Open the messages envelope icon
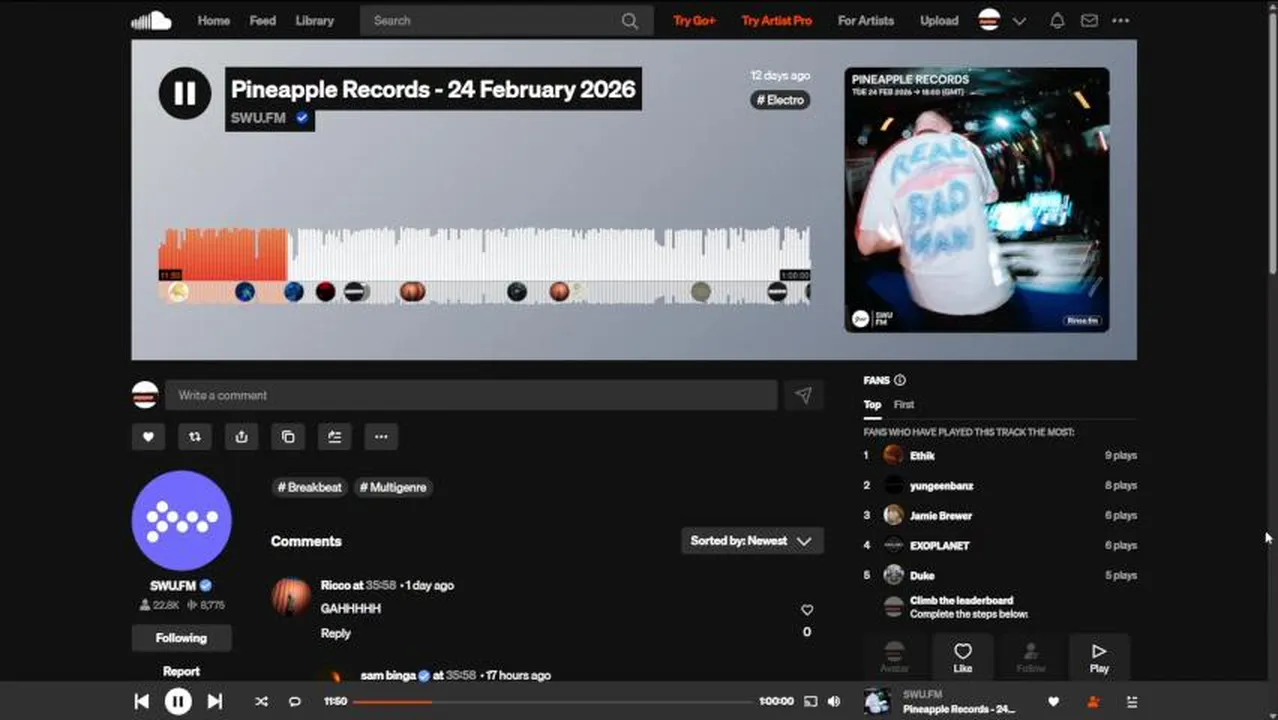Viewport: 1278px width, 720px height. 1089,21
